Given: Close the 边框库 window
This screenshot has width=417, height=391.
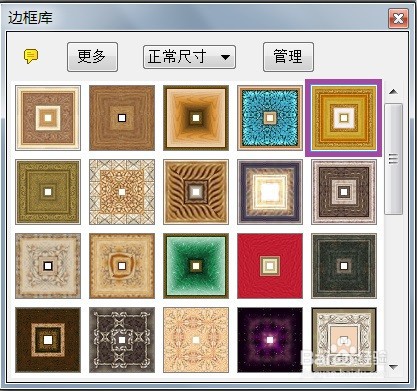Looking at the screenshot, I should point(398,18).
